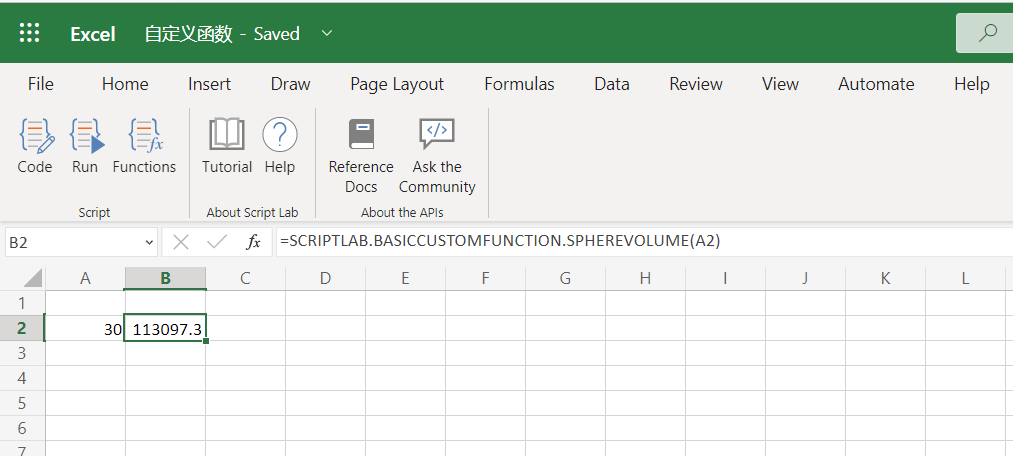
Task: Click the Excel app name link
Action: [92, 34]
